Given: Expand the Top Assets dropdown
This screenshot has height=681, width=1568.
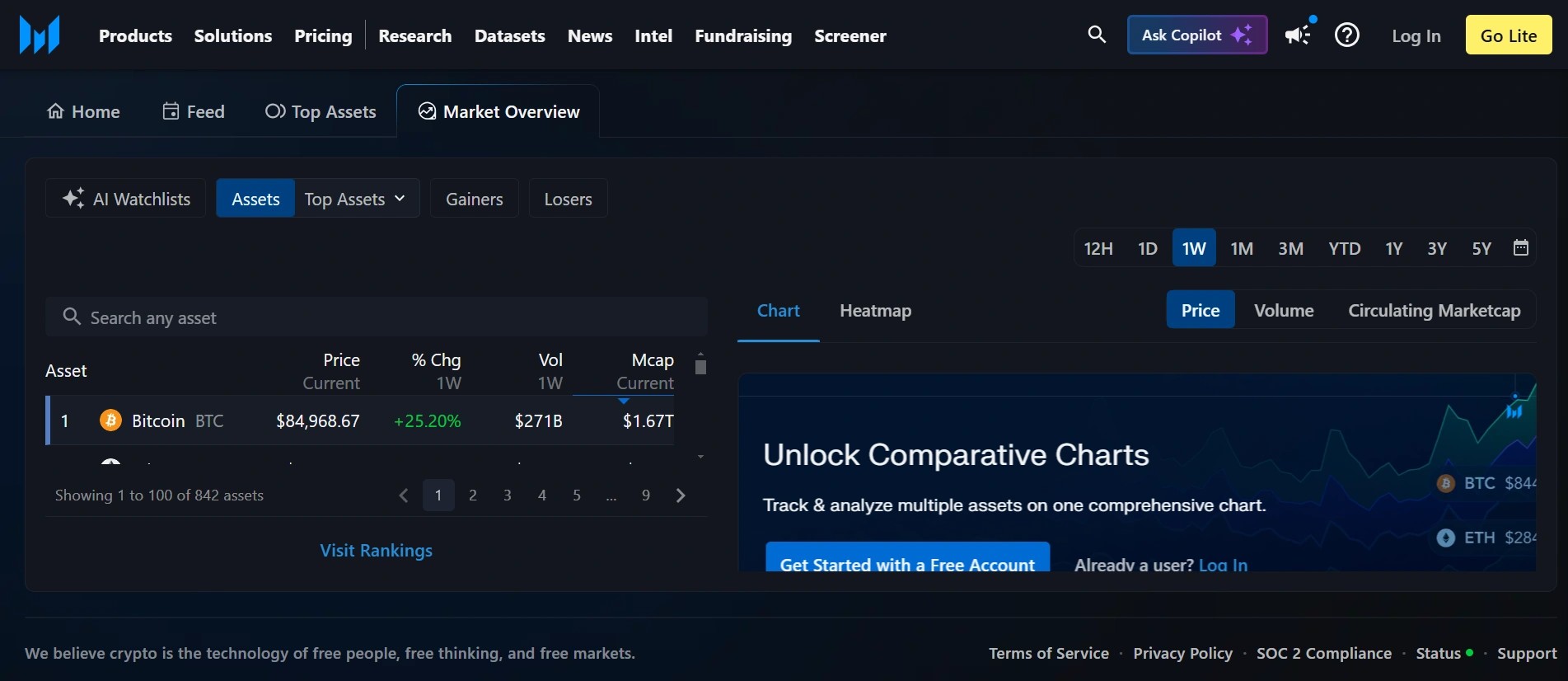Looking at the screenshot, I should 356,199.
